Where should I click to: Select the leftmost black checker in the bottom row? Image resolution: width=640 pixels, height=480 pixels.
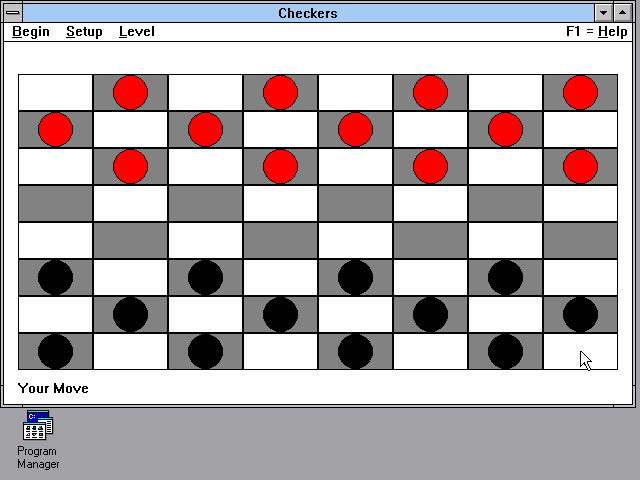(55, 351)
